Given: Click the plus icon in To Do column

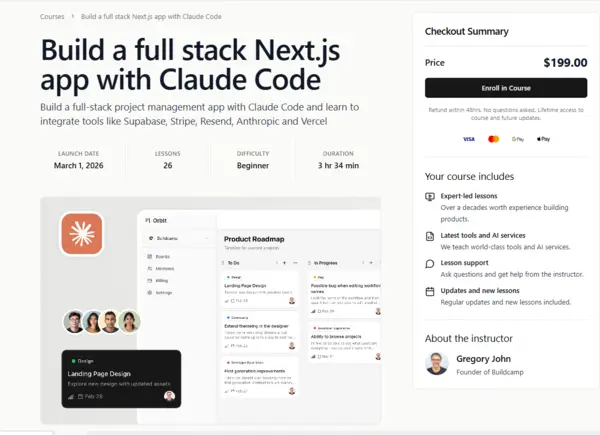Looking at the screenshot, I should (284, 263).
